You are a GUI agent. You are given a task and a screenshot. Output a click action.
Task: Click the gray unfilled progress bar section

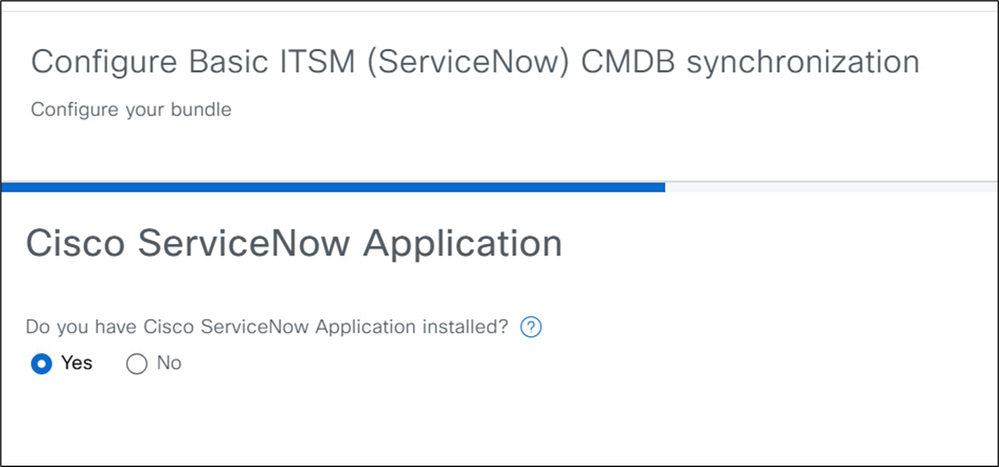coord(830,187)
